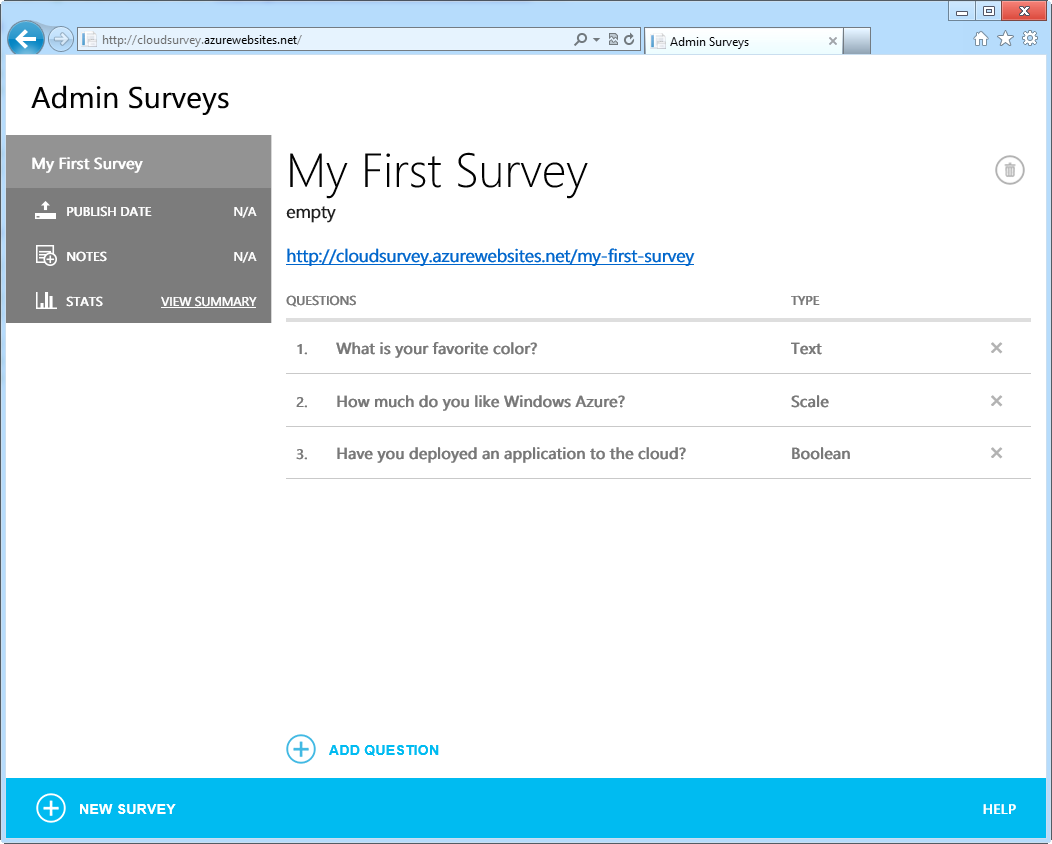
Task: Switch to the Admin Surveys browser tab
Action: pos(743,41)
